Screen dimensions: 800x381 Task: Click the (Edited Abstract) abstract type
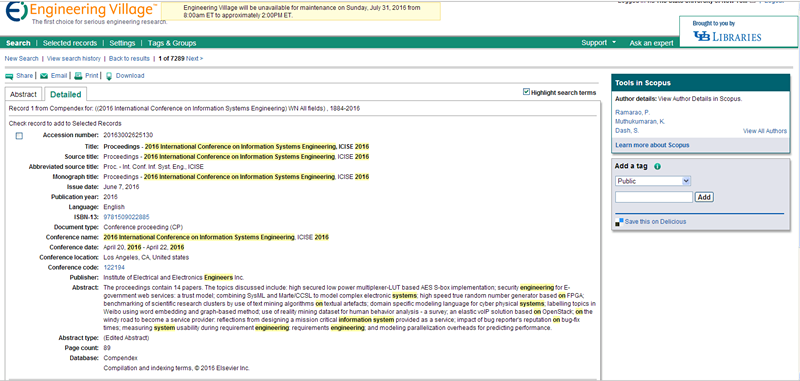(127, 338)
